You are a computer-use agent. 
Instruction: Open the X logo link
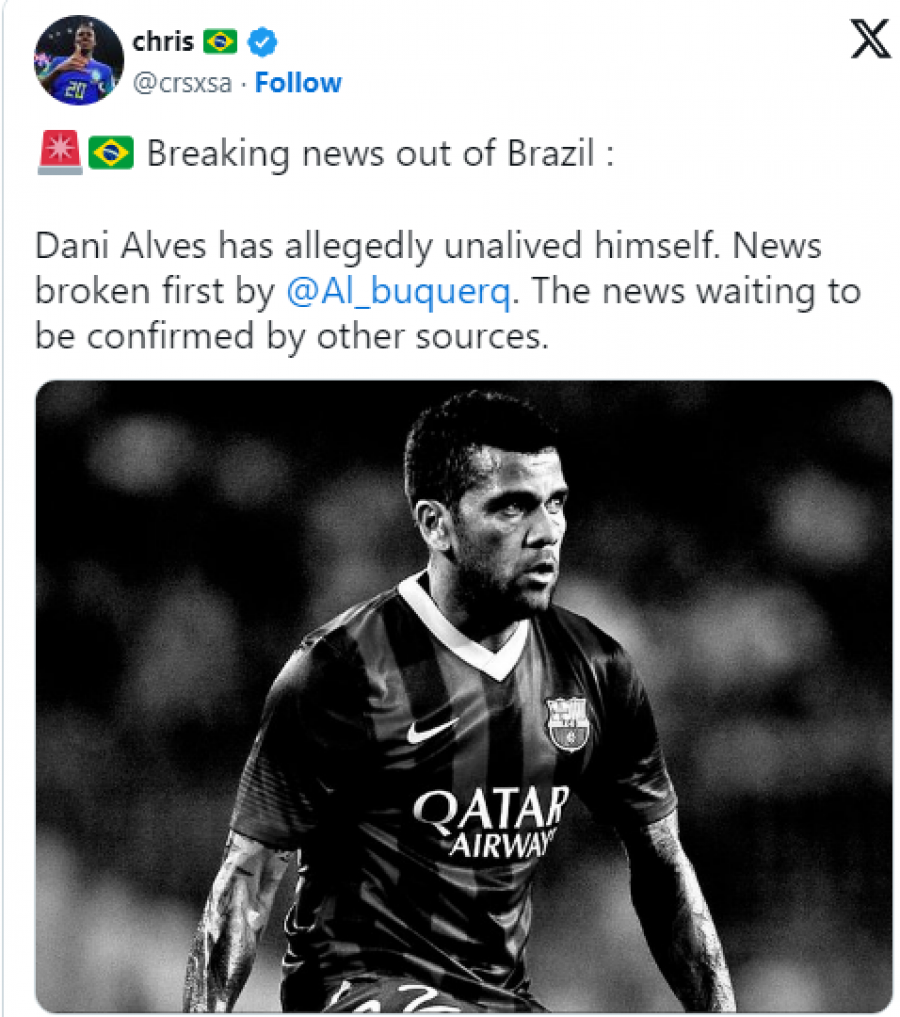pyautogui.click(x=870, y=40)
